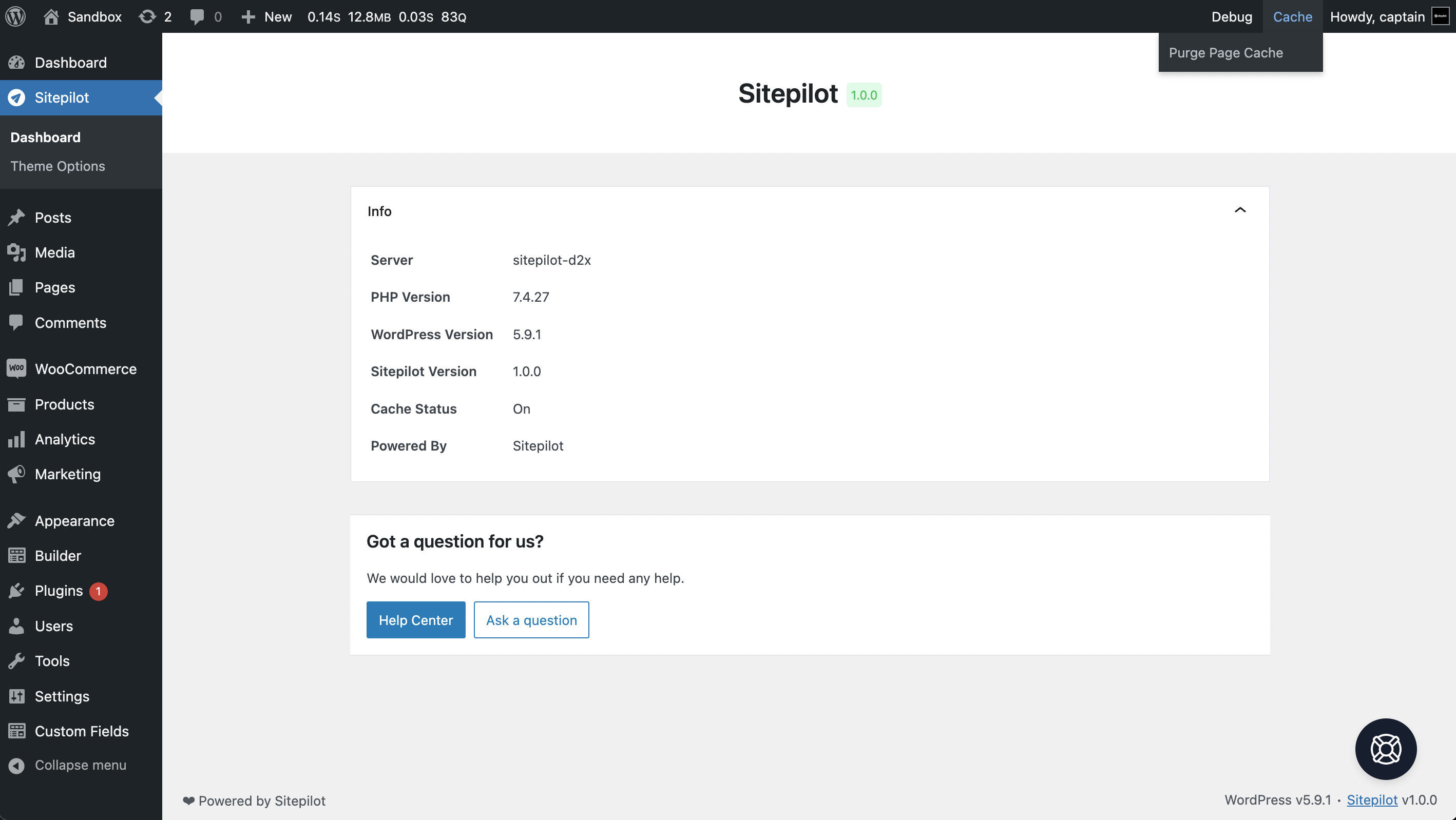Click the query monitor performance stats

point(387,17)
